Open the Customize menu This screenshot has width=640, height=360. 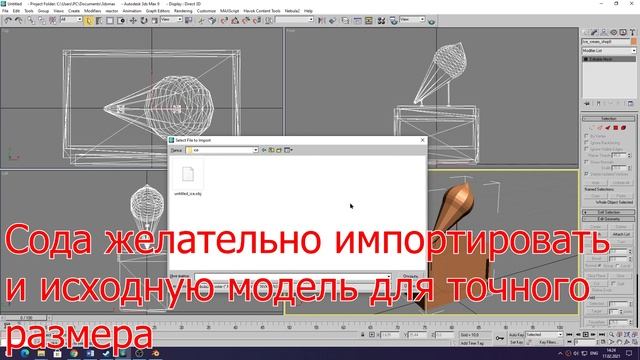[206, 11]
